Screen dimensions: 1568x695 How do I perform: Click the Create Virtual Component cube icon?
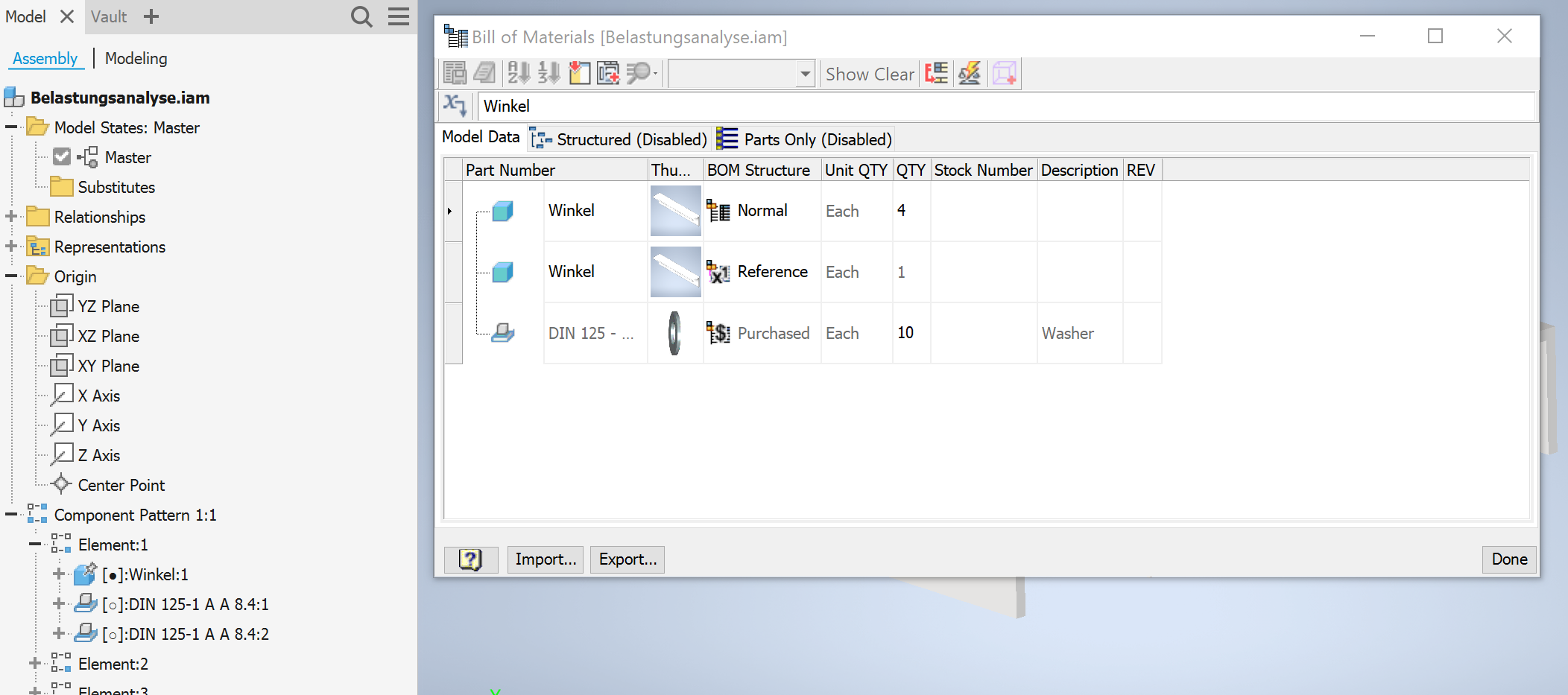[x=1005, y=73]
